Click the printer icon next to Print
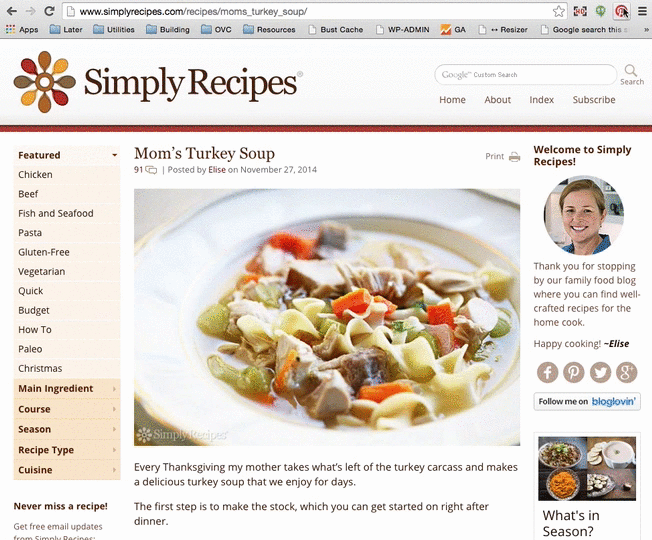 [515, 157]
